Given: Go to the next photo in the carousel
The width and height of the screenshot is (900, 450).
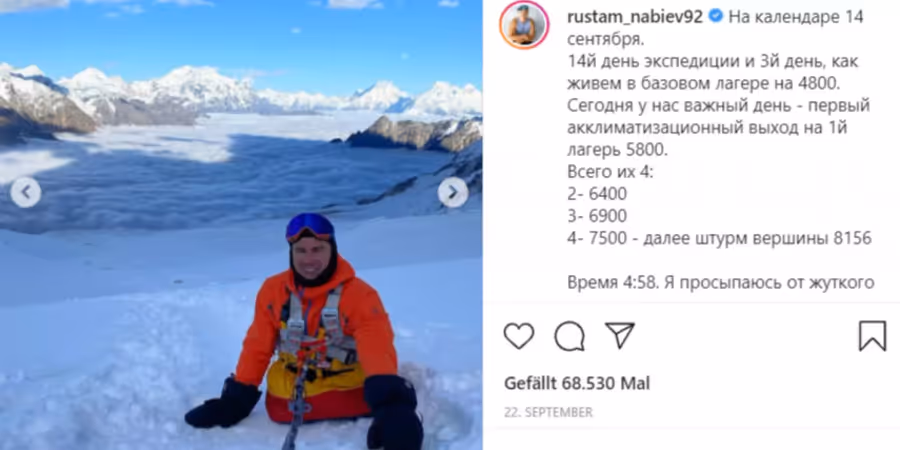Looking at the screenshot, I should (x=453, y=192).
